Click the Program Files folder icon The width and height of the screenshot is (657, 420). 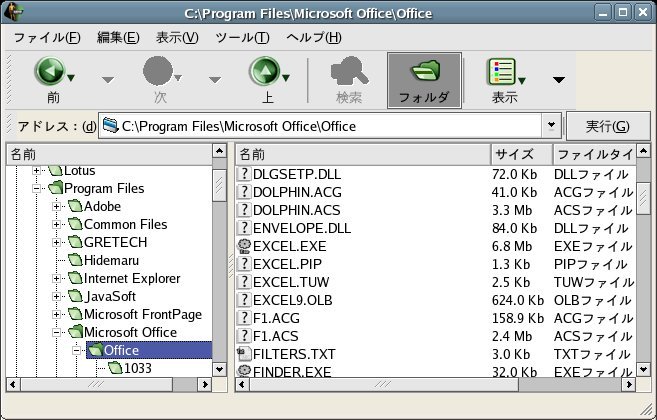[55, 188]
